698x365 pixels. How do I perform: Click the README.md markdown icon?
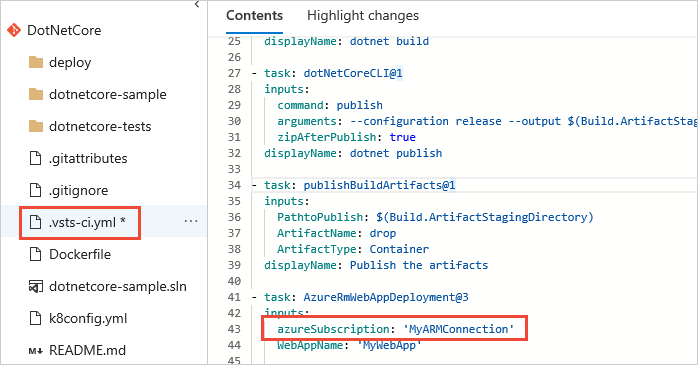tap(36, 351)
